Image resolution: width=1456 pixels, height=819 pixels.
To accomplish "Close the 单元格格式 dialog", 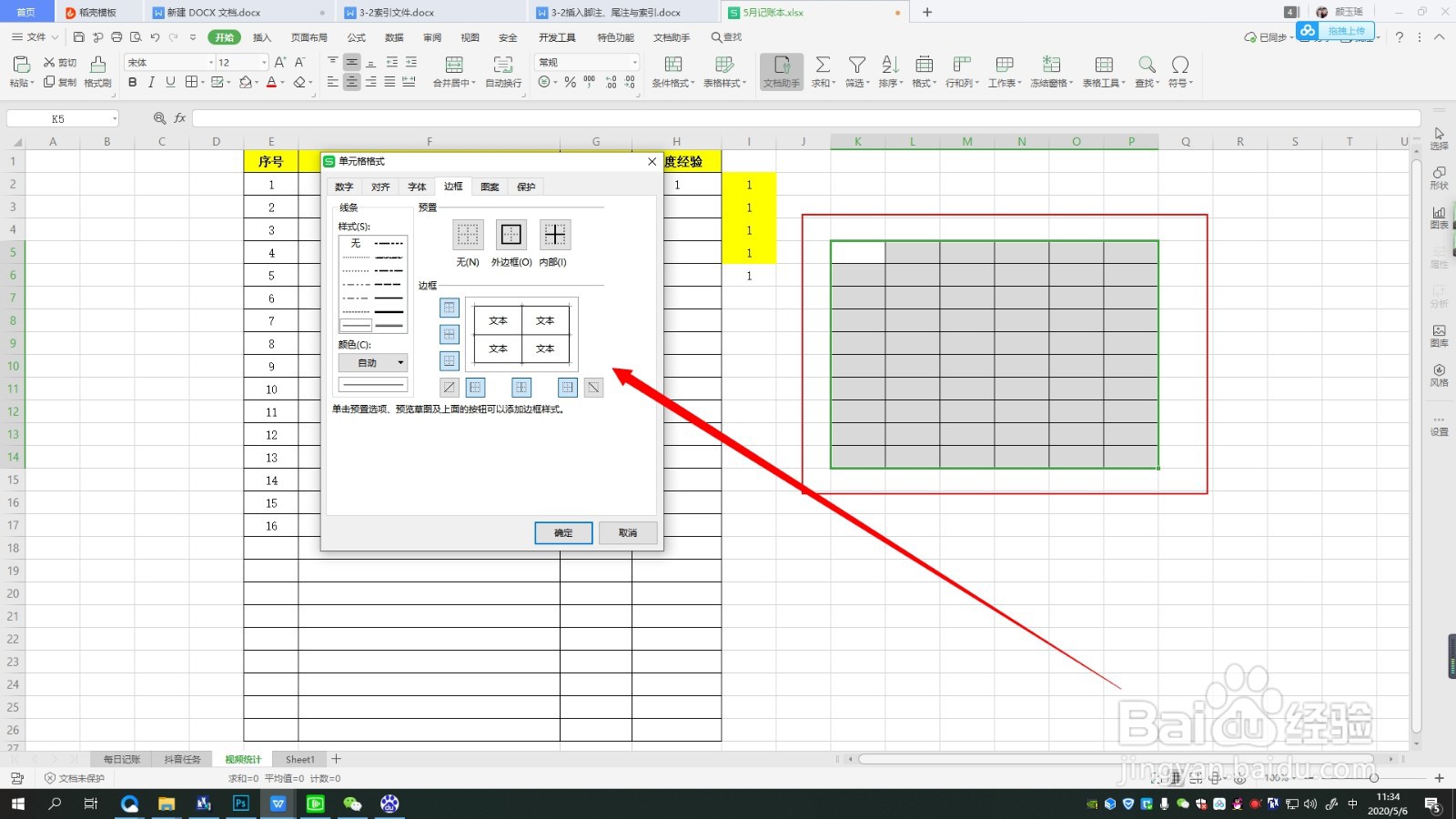I will point(652,161).
